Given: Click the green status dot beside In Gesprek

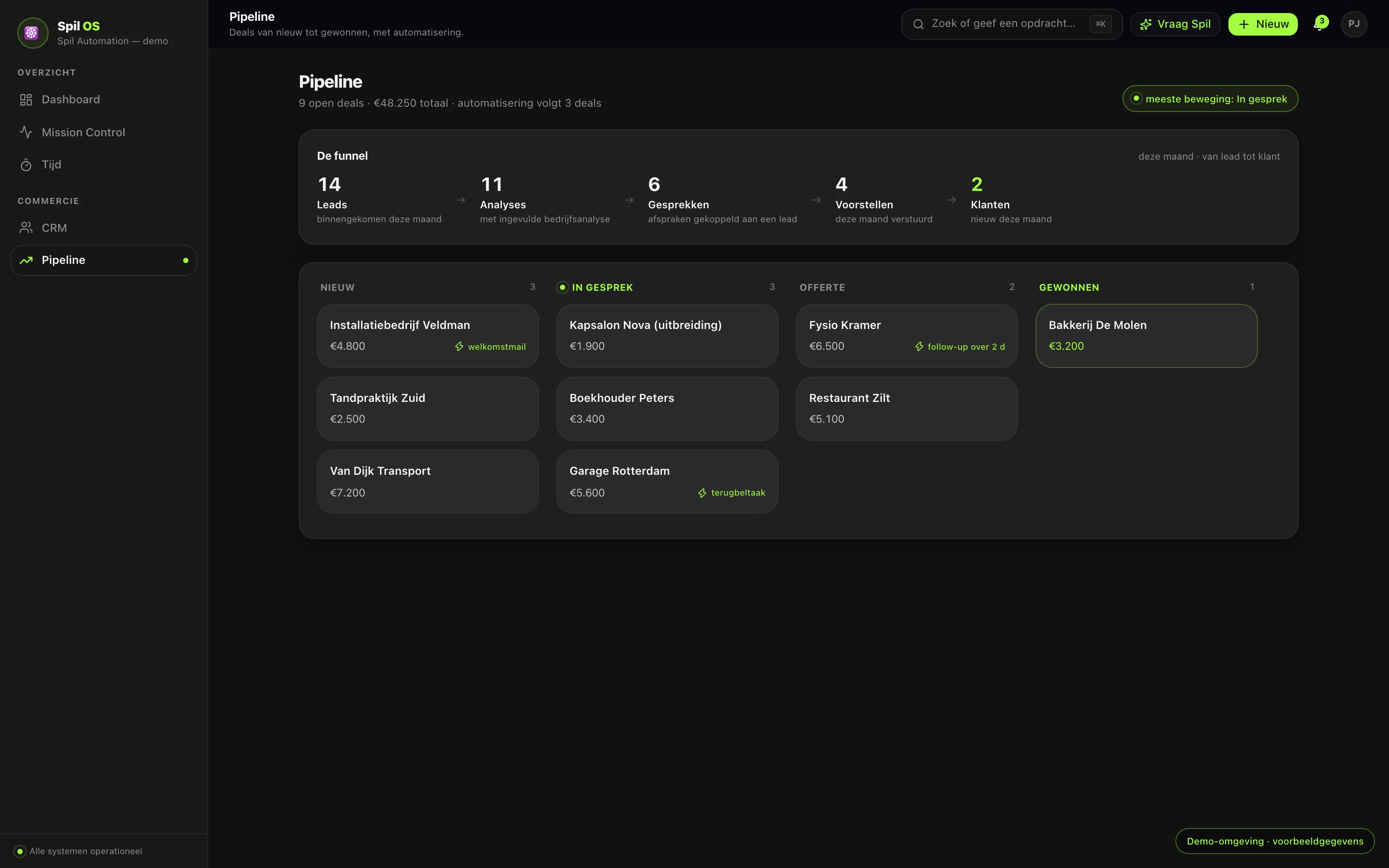Looking at the screenshot, I should [x=563, y=288].
